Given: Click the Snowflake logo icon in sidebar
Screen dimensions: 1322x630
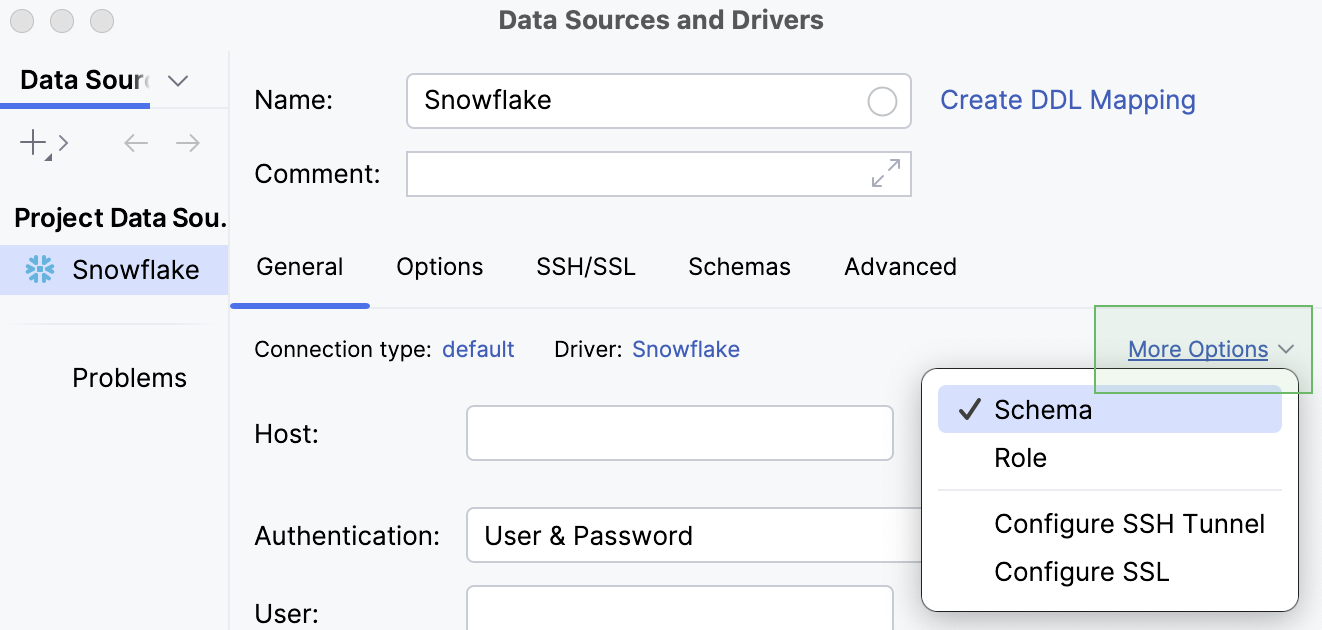Looking at the screenshot, I should click(x=40, y=269).
